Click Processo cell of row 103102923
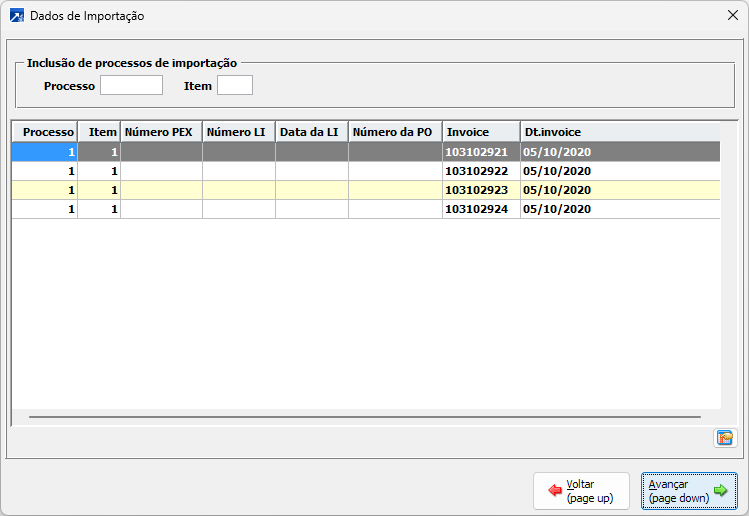The height and width of the screenshot is (516, 749). [x=45, y=190]
